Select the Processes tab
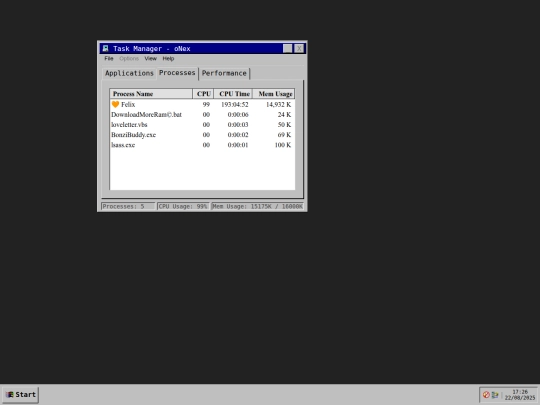The height and width of the screenshot is (405, 540). click(x=177, y=73)
